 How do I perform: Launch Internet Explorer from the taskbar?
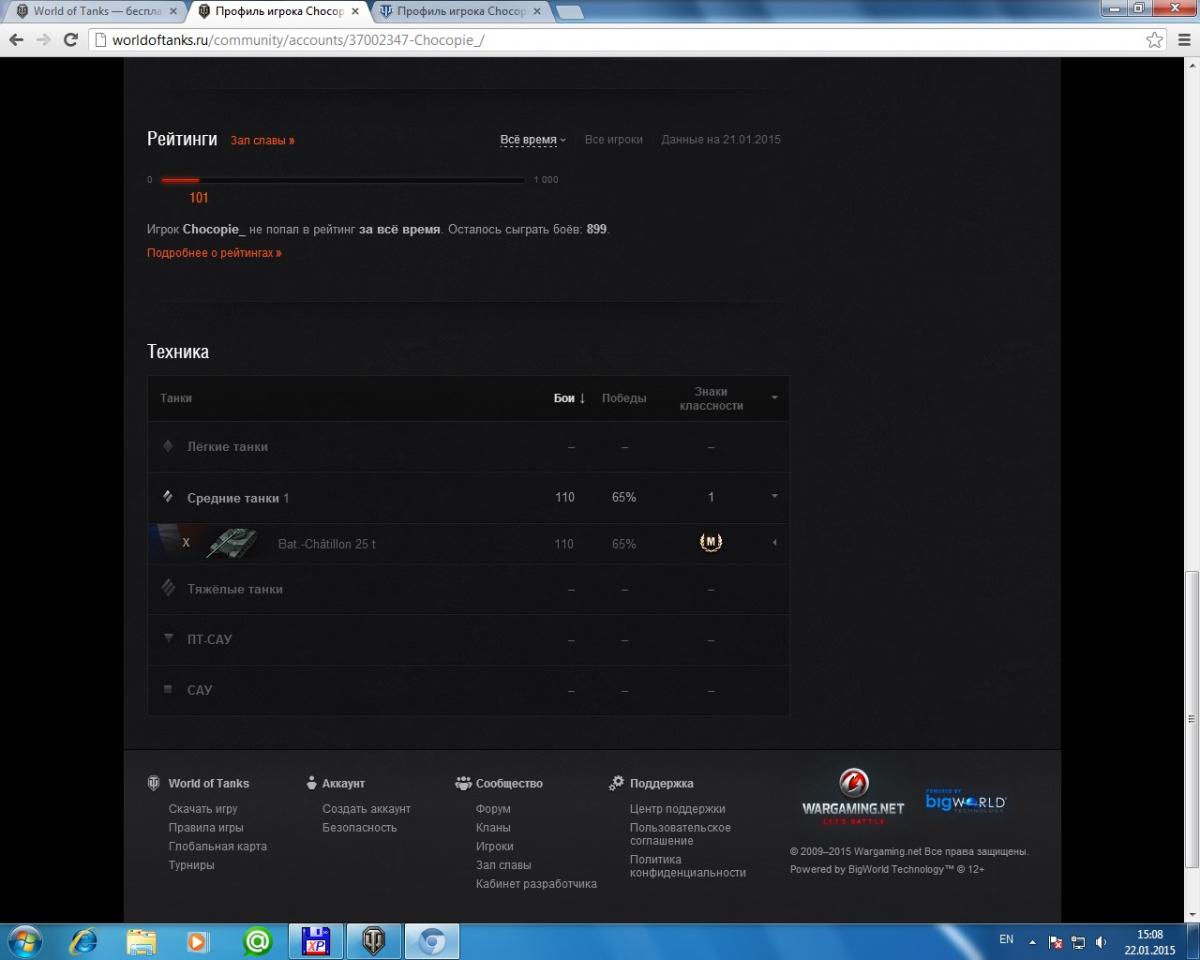pos(83,941)
